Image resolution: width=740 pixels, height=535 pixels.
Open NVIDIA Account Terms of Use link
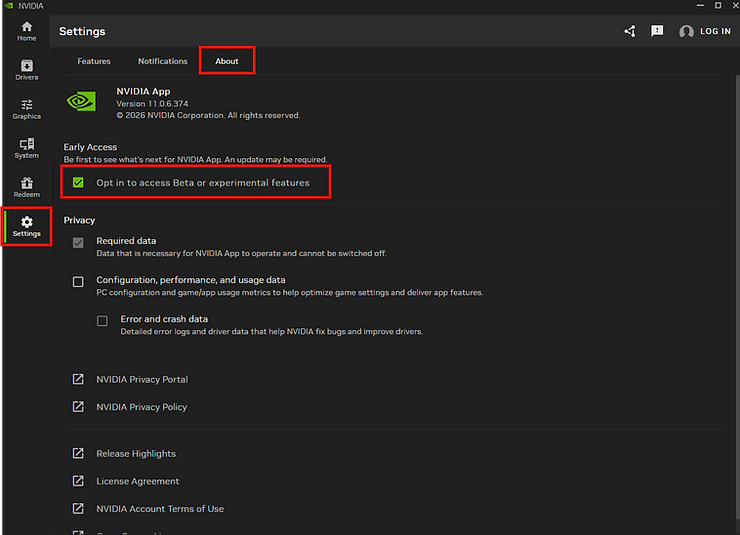click(x=160, y=509)
